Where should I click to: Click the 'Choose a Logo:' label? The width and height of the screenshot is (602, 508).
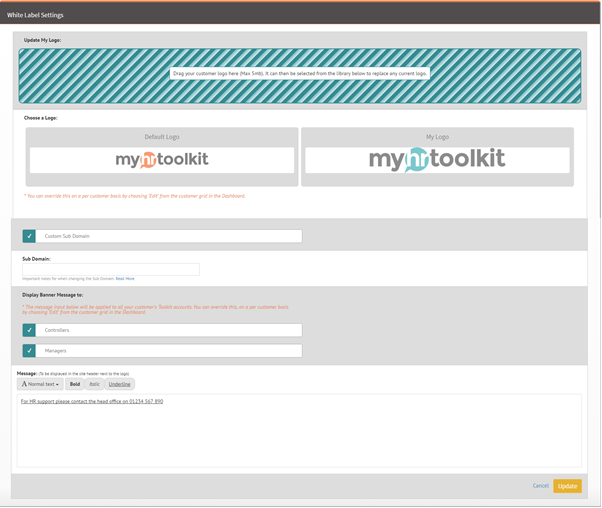click(x=41, y=118)
